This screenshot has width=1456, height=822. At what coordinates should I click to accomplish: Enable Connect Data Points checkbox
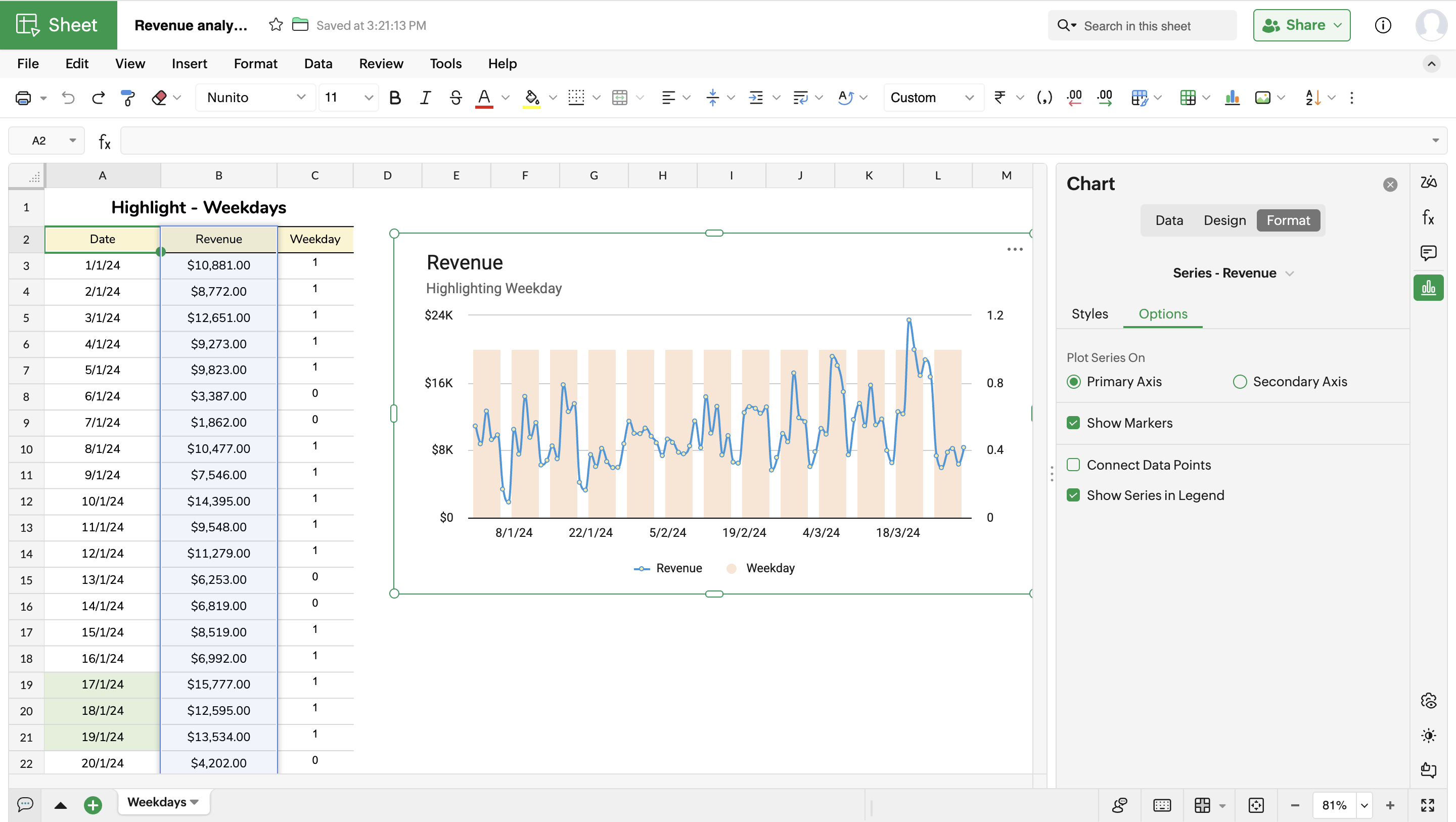pos(1073,465)
